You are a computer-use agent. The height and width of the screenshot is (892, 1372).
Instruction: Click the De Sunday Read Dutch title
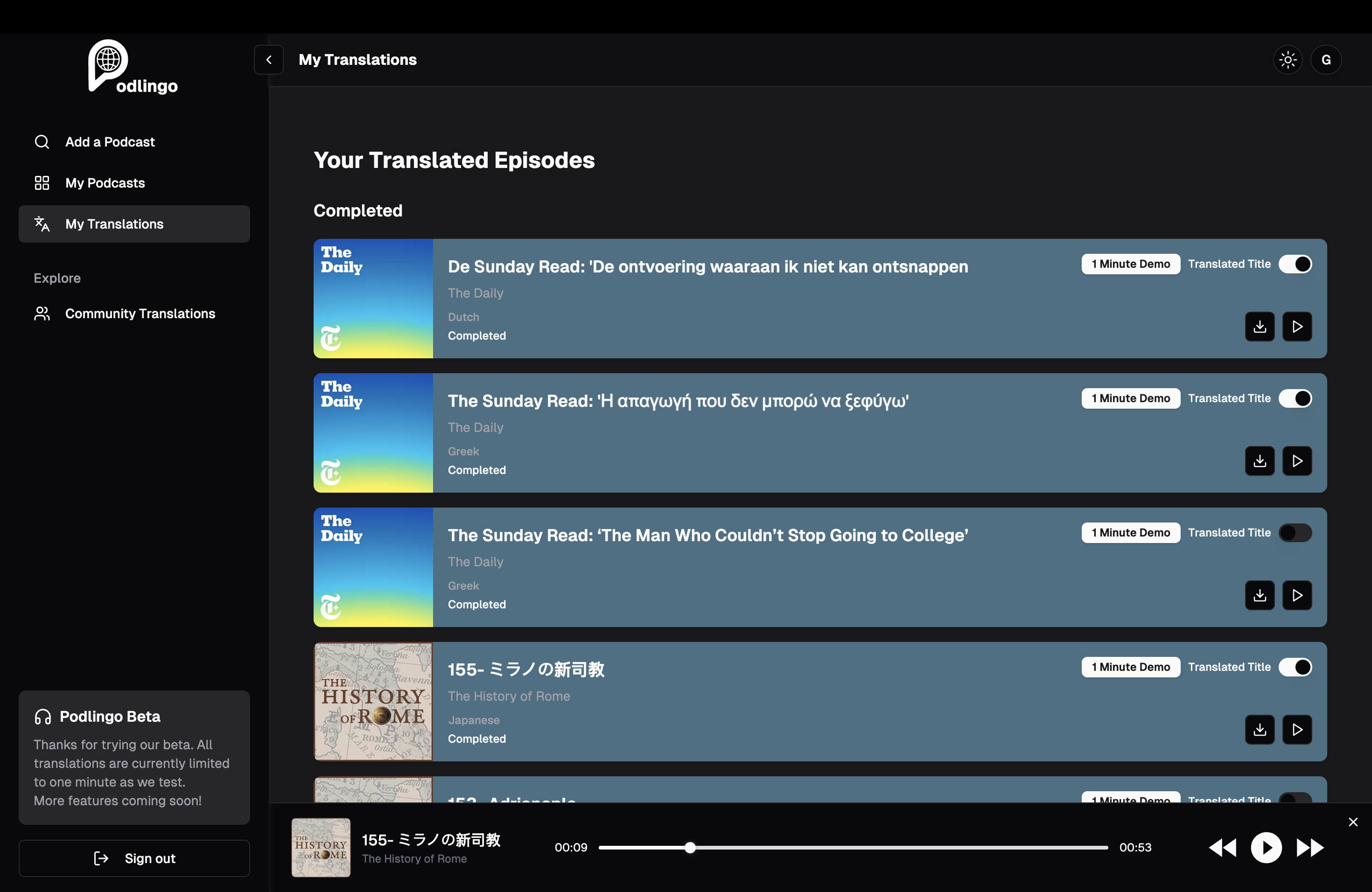tap(708, 266)
